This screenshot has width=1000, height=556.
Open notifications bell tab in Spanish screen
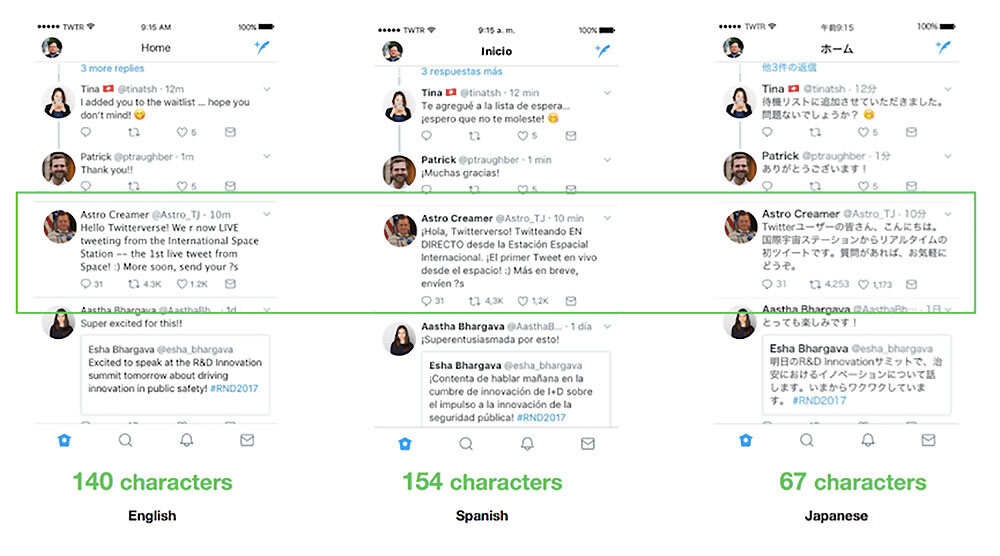527,444
